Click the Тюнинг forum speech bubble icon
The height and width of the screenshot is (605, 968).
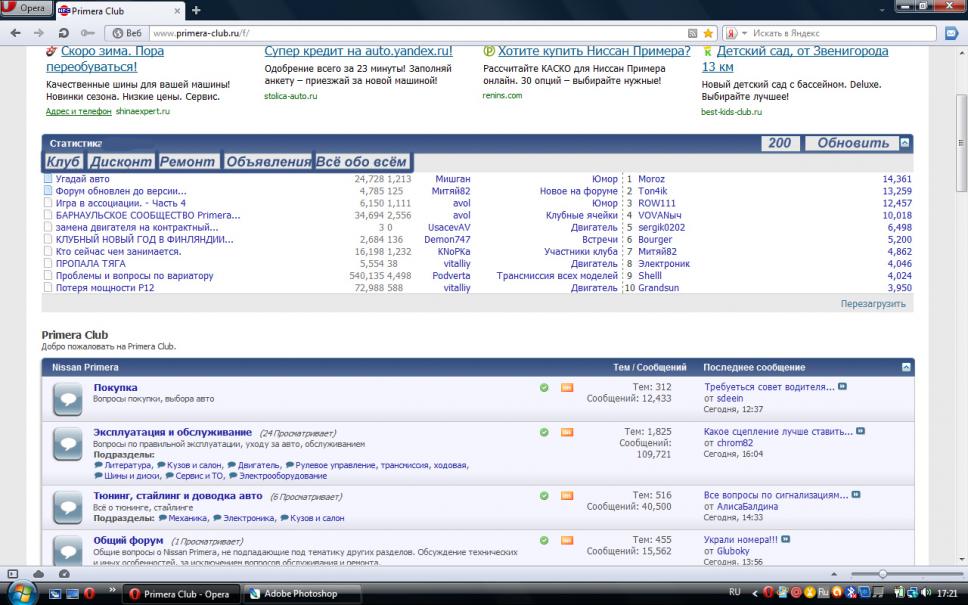tap(68, 507)
